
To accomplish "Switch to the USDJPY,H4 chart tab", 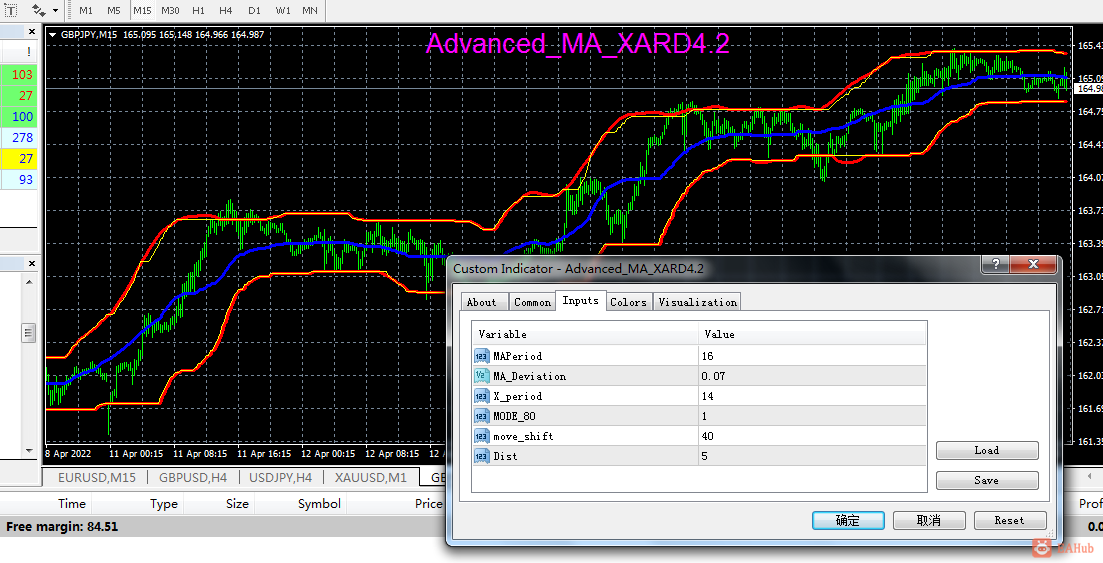I will coord(280,477).
